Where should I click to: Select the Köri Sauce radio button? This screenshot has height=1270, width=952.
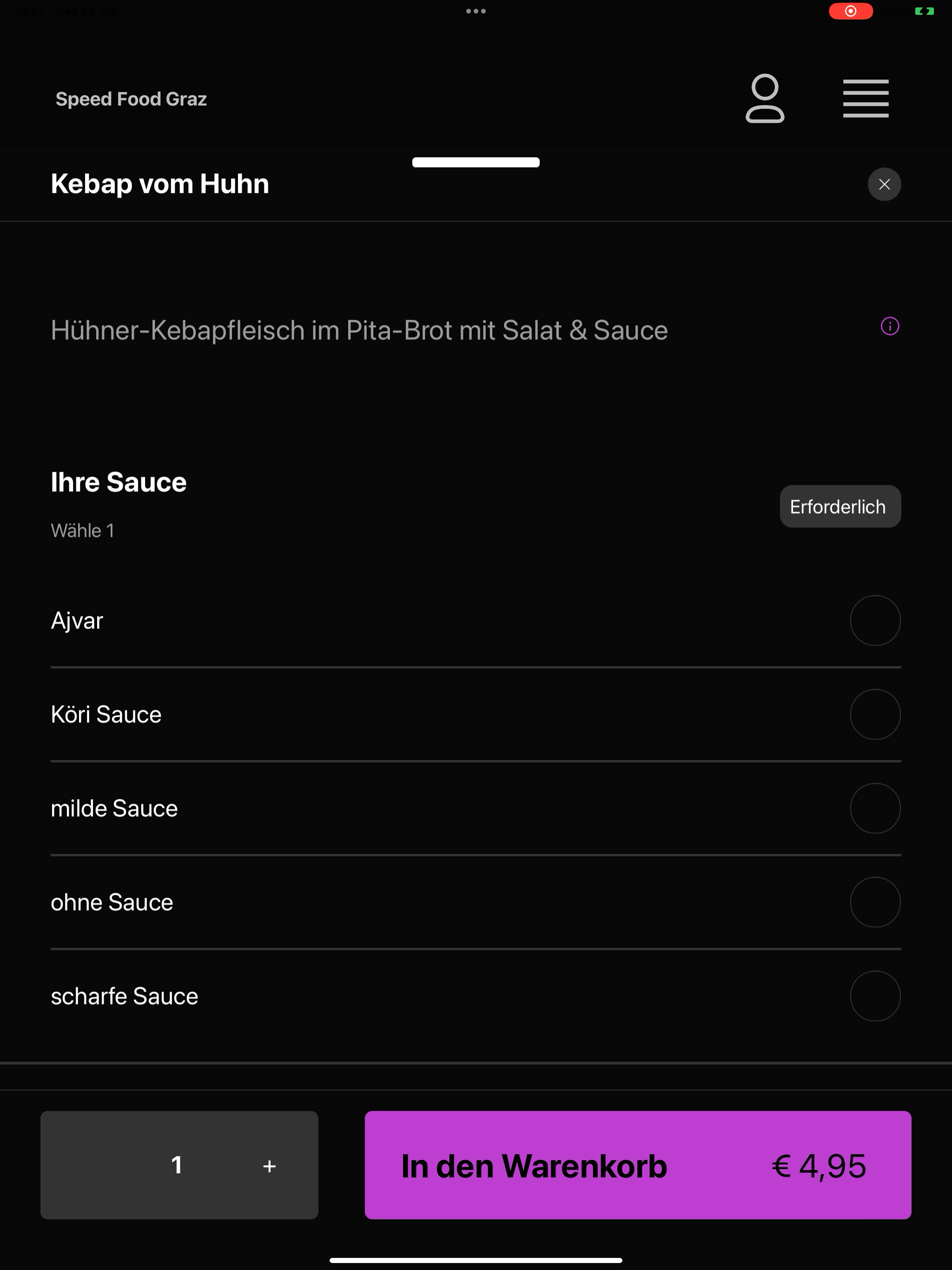(x=874, y=714)
